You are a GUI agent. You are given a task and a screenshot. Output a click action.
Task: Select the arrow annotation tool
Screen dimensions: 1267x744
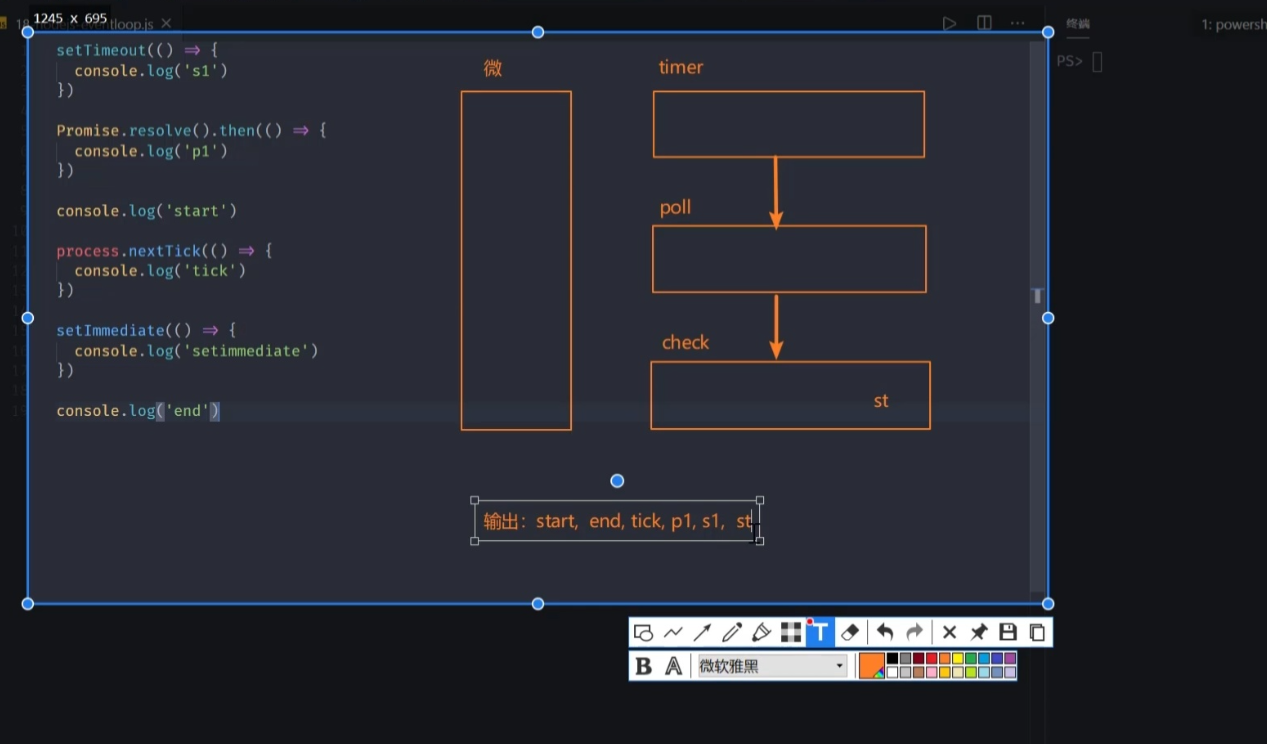click(x=702, y=632)
